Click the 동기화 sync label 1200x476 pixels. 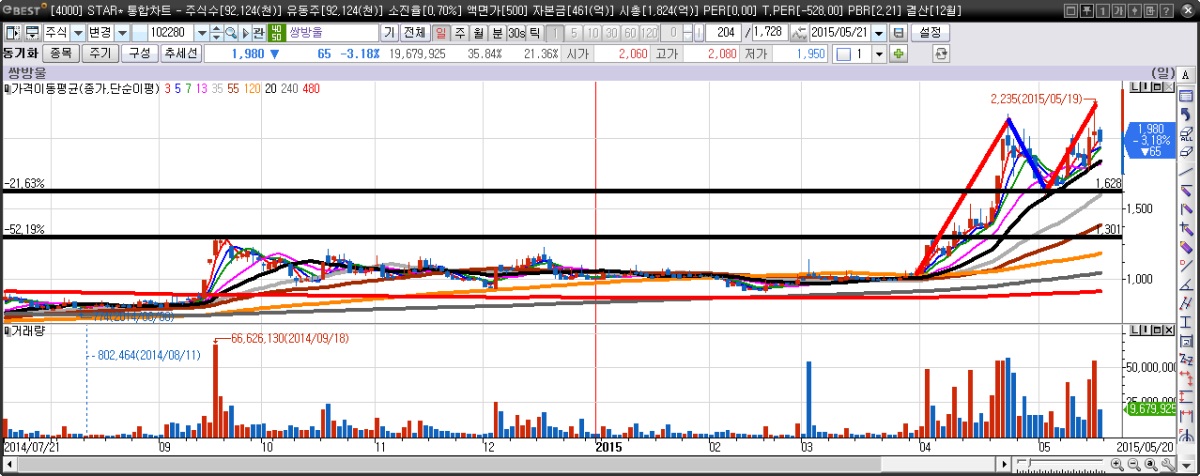pos(20,53)
